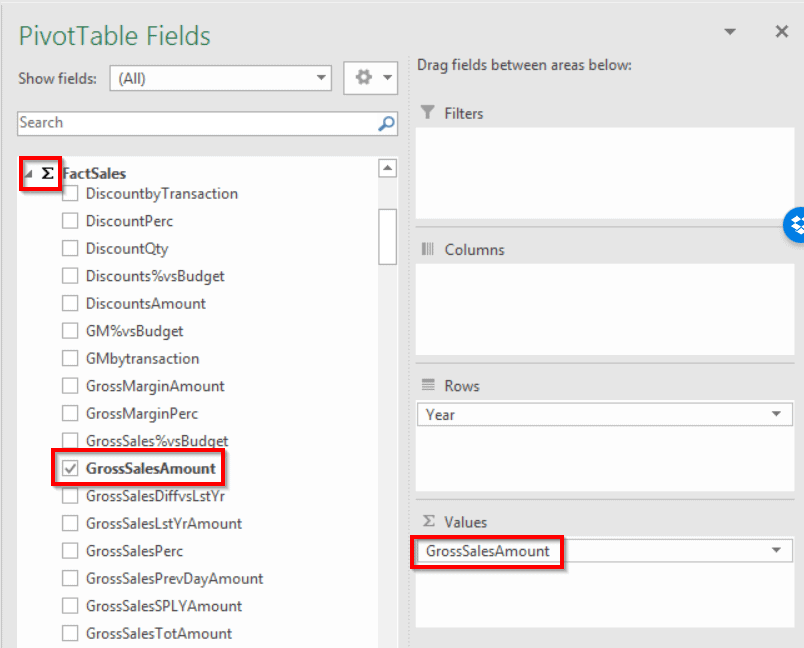
Task: Click the search magnifier icon
Action: coord(386,124)
